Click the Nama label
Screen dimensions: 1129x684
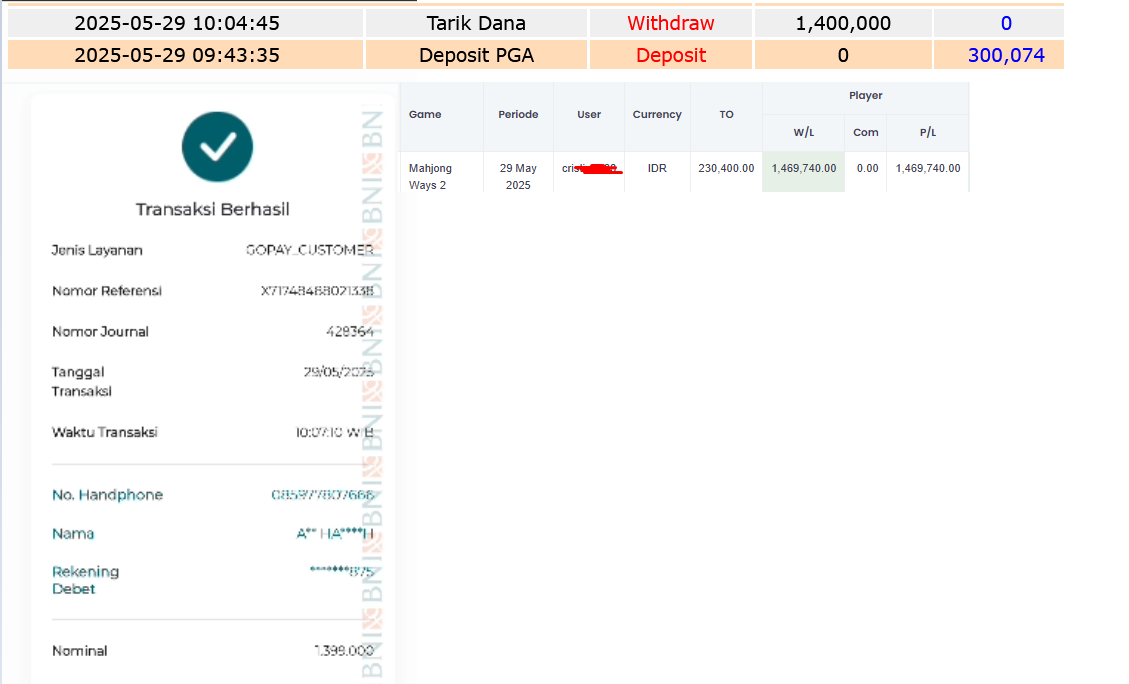[73, 534]
